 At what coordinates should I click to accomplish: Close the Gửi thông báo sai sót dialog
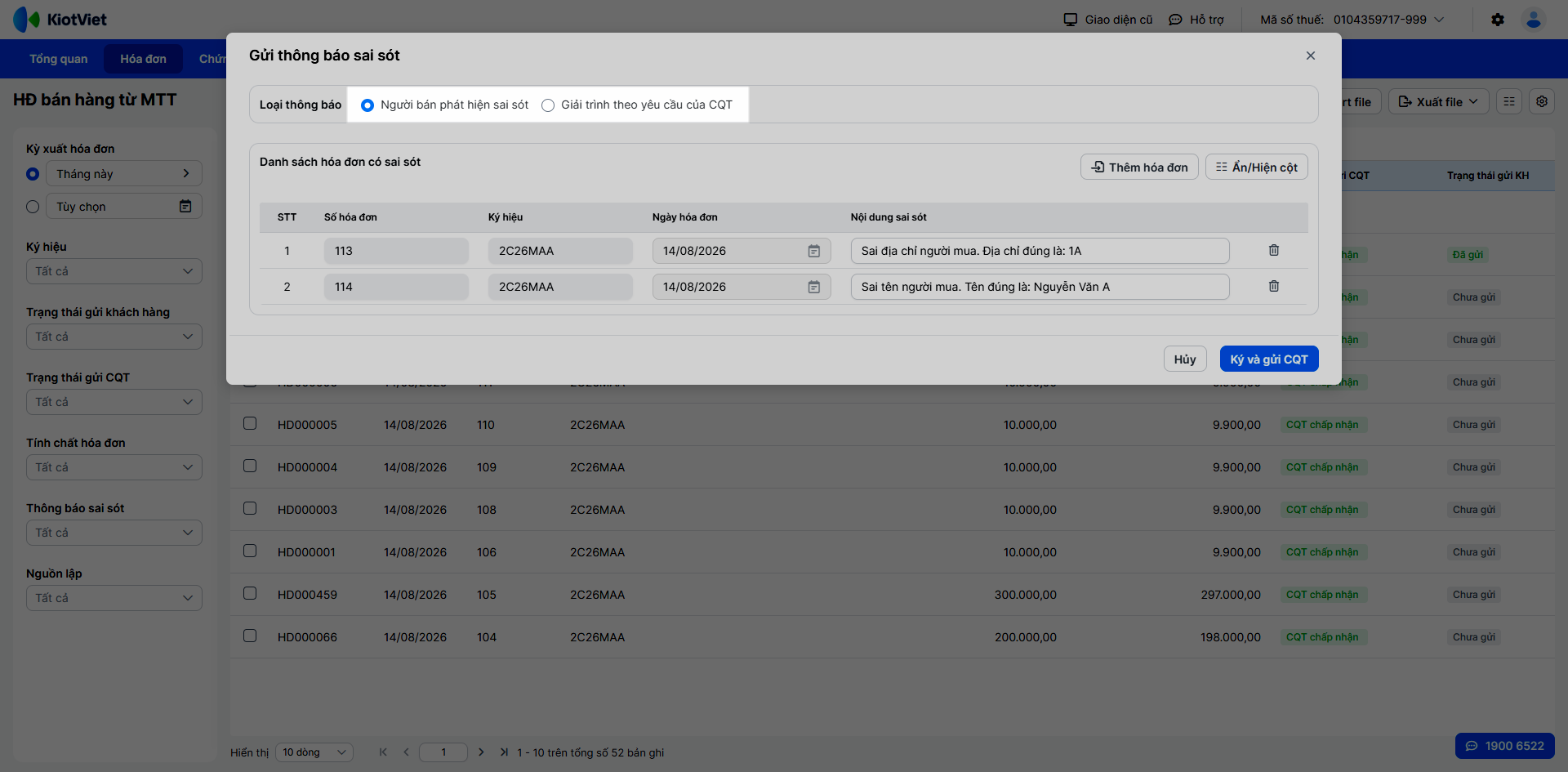[1311, 56]
